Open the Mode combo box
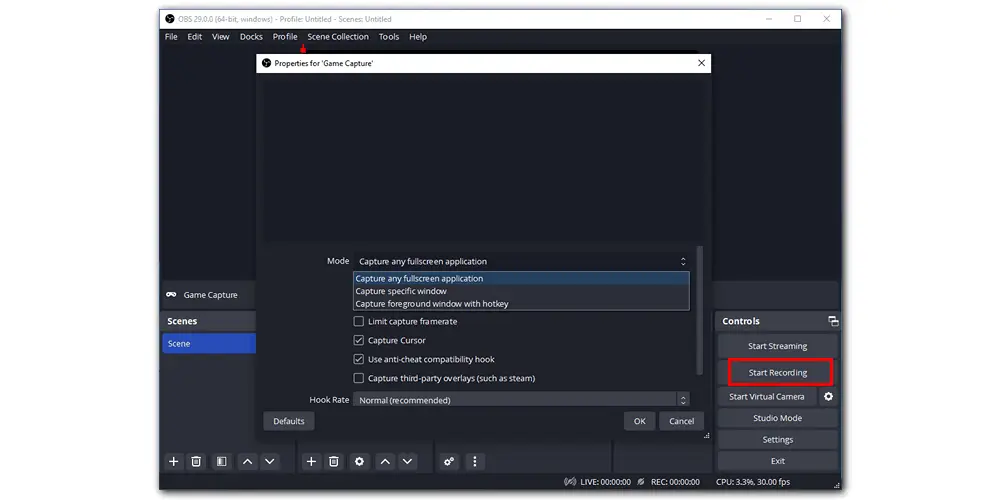 tap(521, 261)
